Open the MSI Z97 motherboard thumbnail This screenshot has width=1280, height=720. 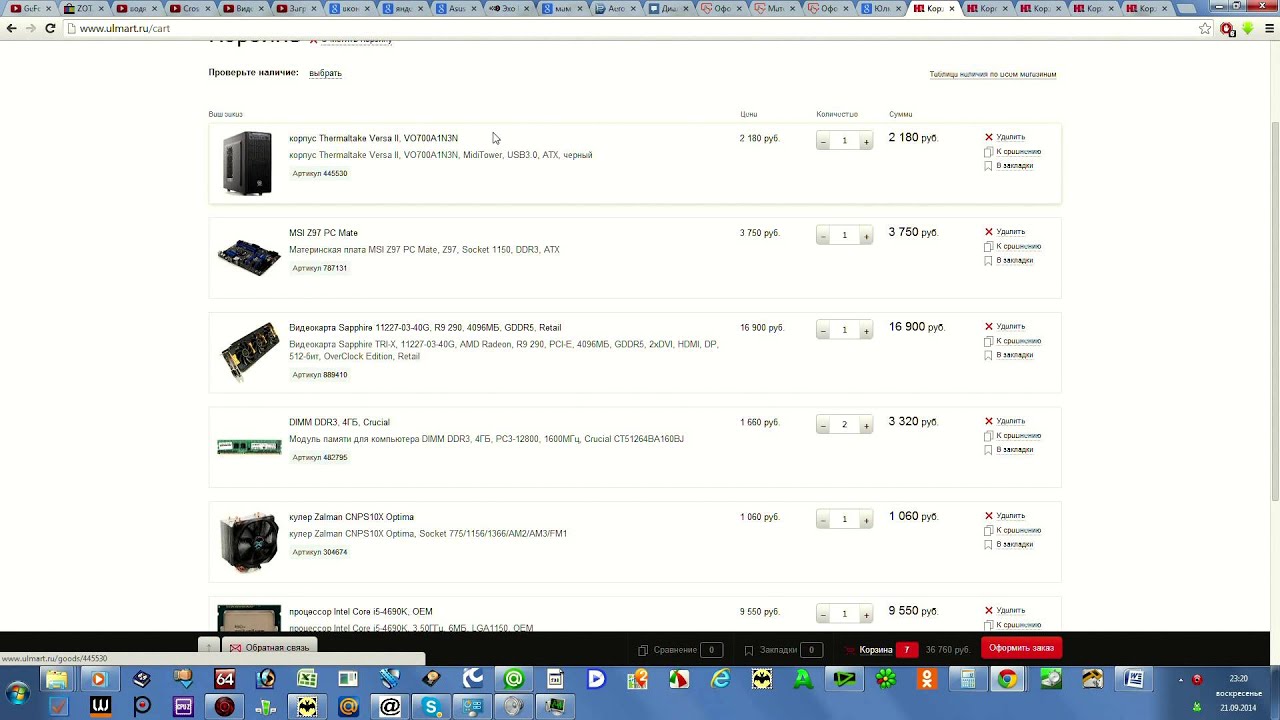click(249, 256)
